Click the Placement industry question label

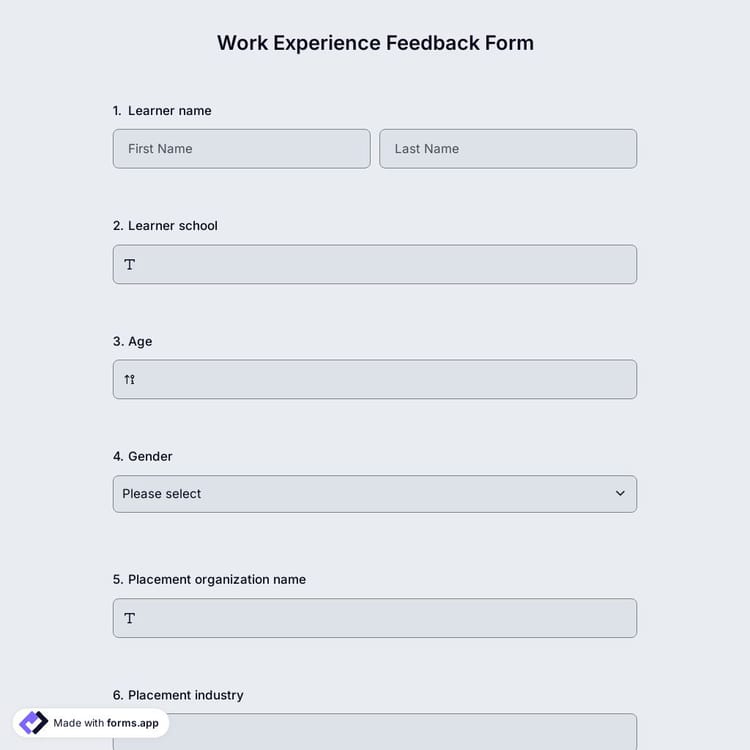pyautogui.click(x=185, y=695)
